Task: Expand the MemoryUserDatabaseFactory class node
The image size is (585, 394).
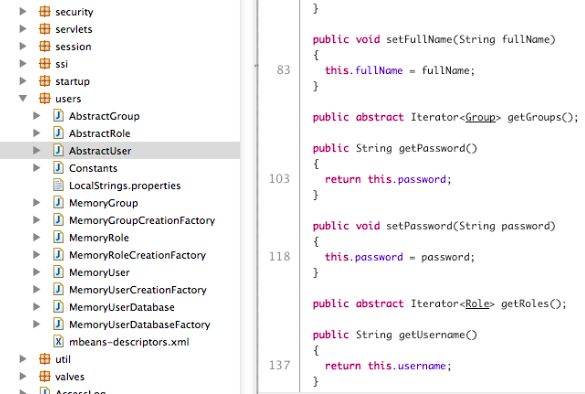Action: click(x=37, y=324)
